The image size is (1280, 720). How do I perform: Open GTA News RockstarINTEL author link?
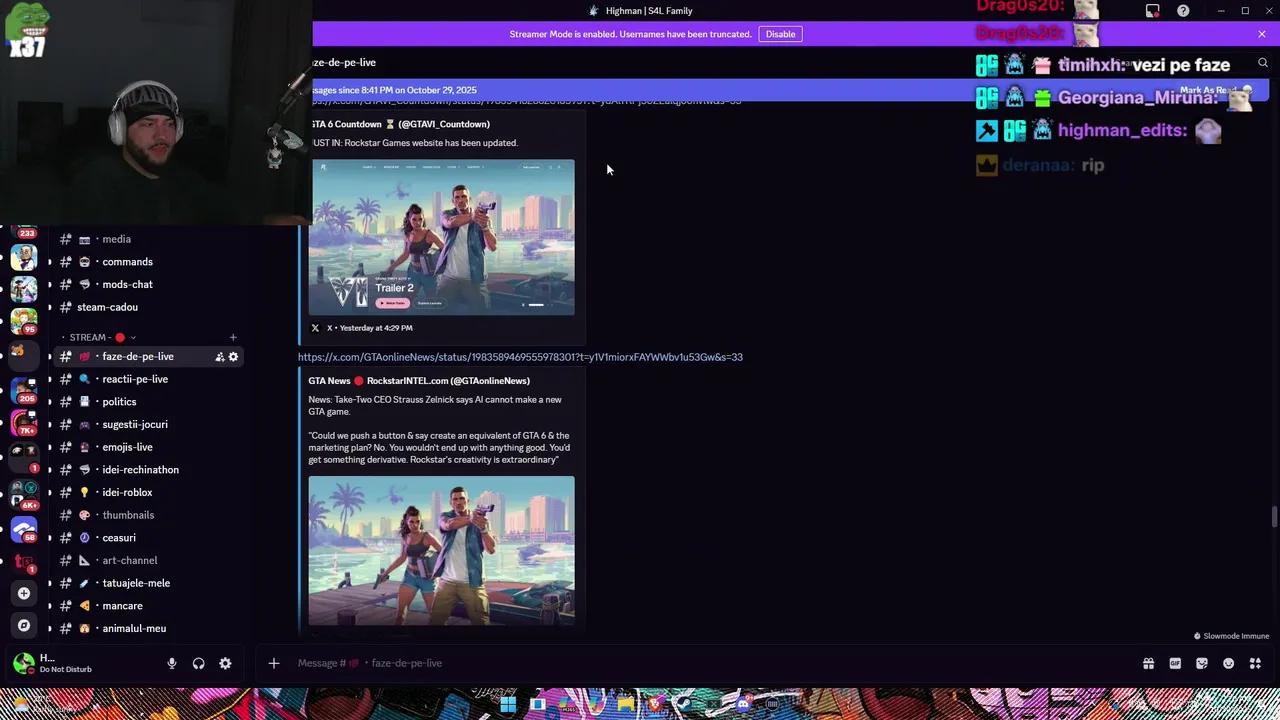tap(419, 381)
